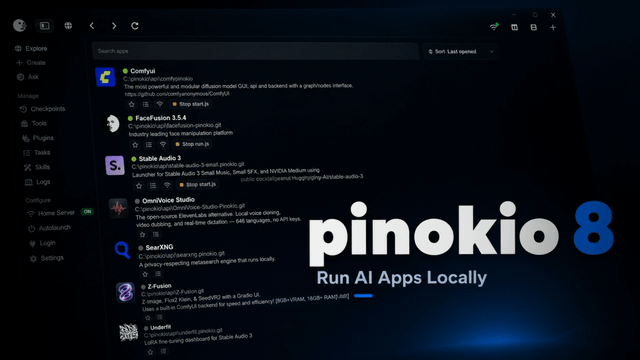
Task: Open the Sort: Last opened dropdown
Action: [x=460, y=52]
